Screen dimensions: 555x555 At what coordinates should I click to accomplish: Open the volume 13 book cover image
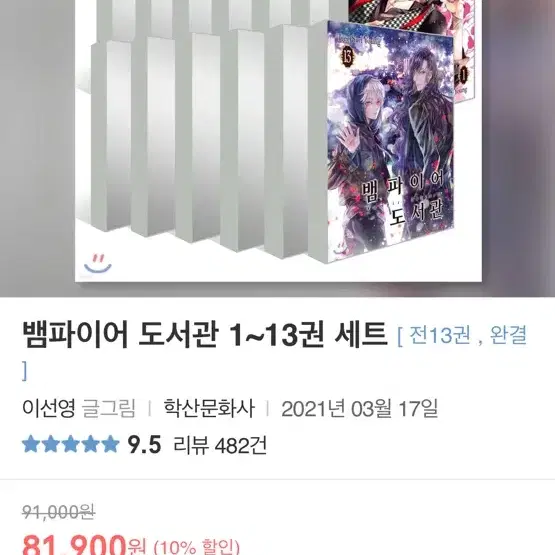click(x=390, y=140)
